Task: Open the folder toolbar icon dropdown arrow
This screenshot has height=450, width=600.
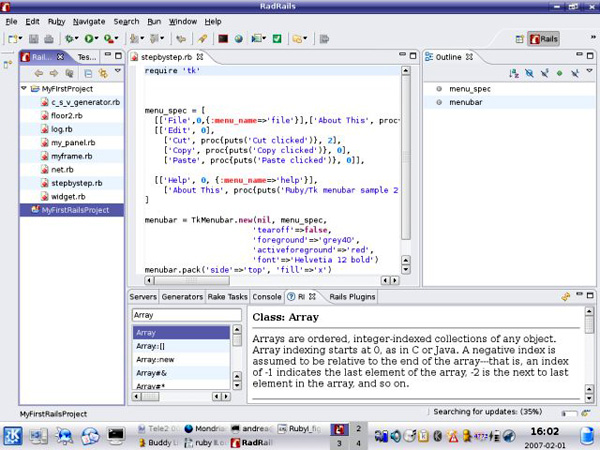Action: click(x=305, y=38)
